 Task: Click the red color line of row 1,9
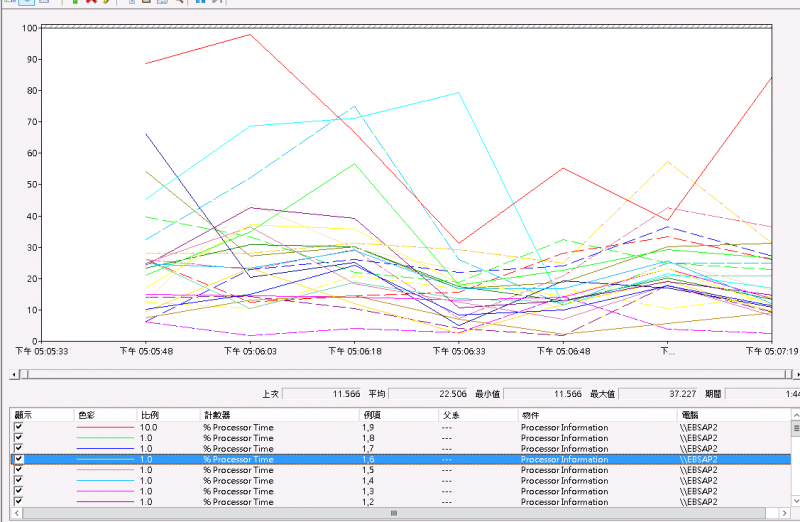point(104,427)
